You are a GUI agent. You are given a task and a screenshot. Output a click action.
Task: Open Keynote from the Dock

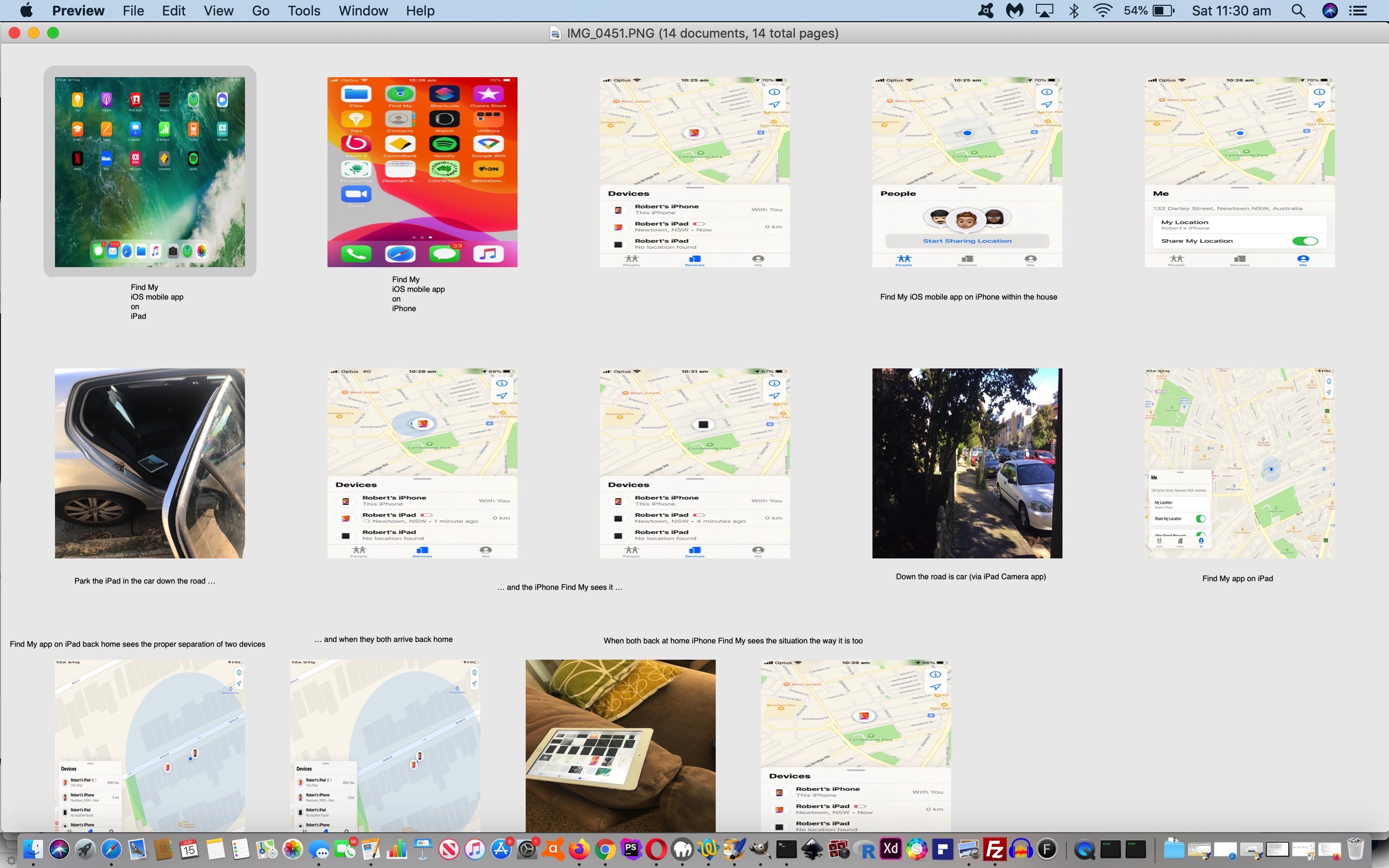click(x=423, y=849)
